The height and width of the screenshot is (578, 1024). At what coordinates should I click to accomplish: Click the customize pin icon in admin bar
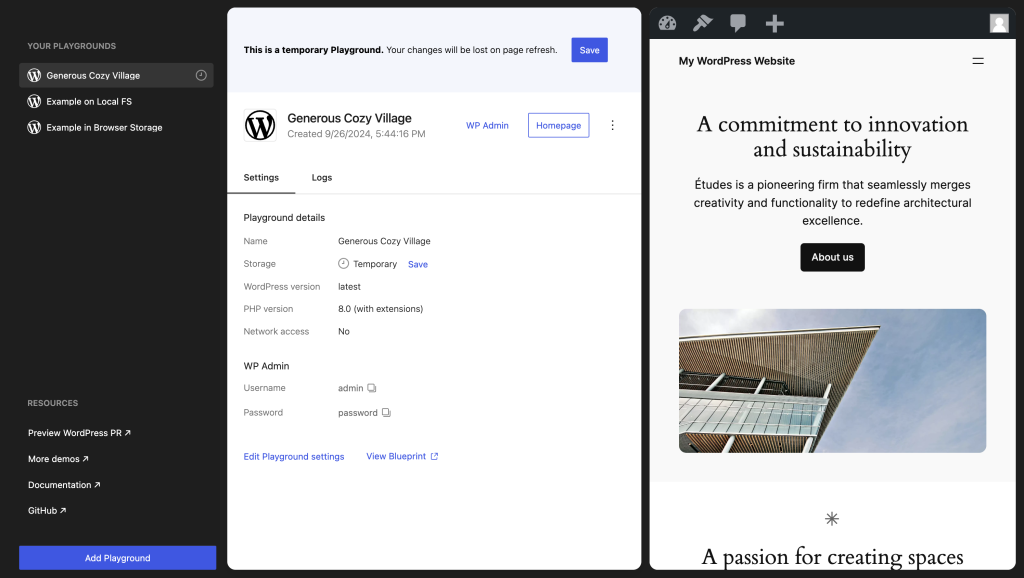[703, 24]
